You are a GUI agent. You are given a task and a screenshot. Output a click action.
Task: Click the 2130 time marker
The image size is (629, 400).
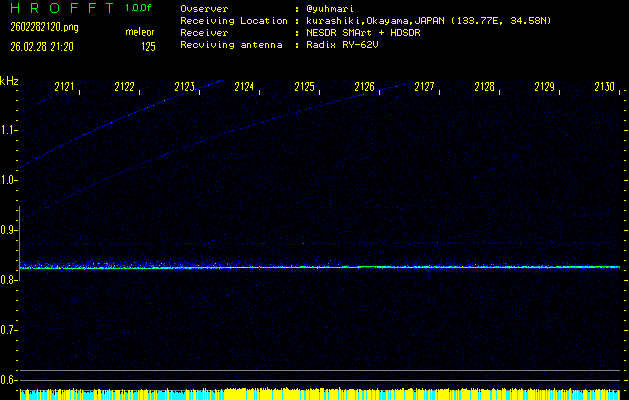tap(604, 87)
